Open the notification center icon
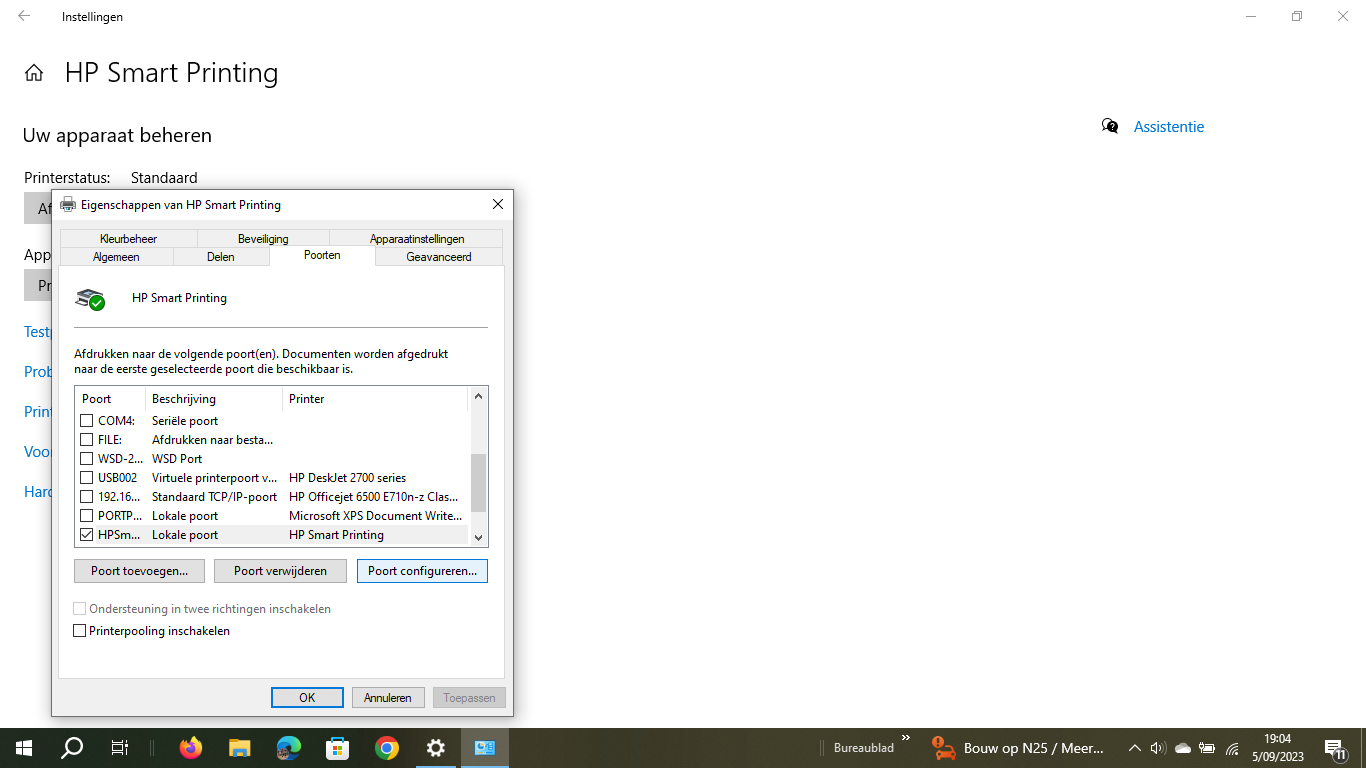This screenshot has height=768, width=1366. (1334, 748)
